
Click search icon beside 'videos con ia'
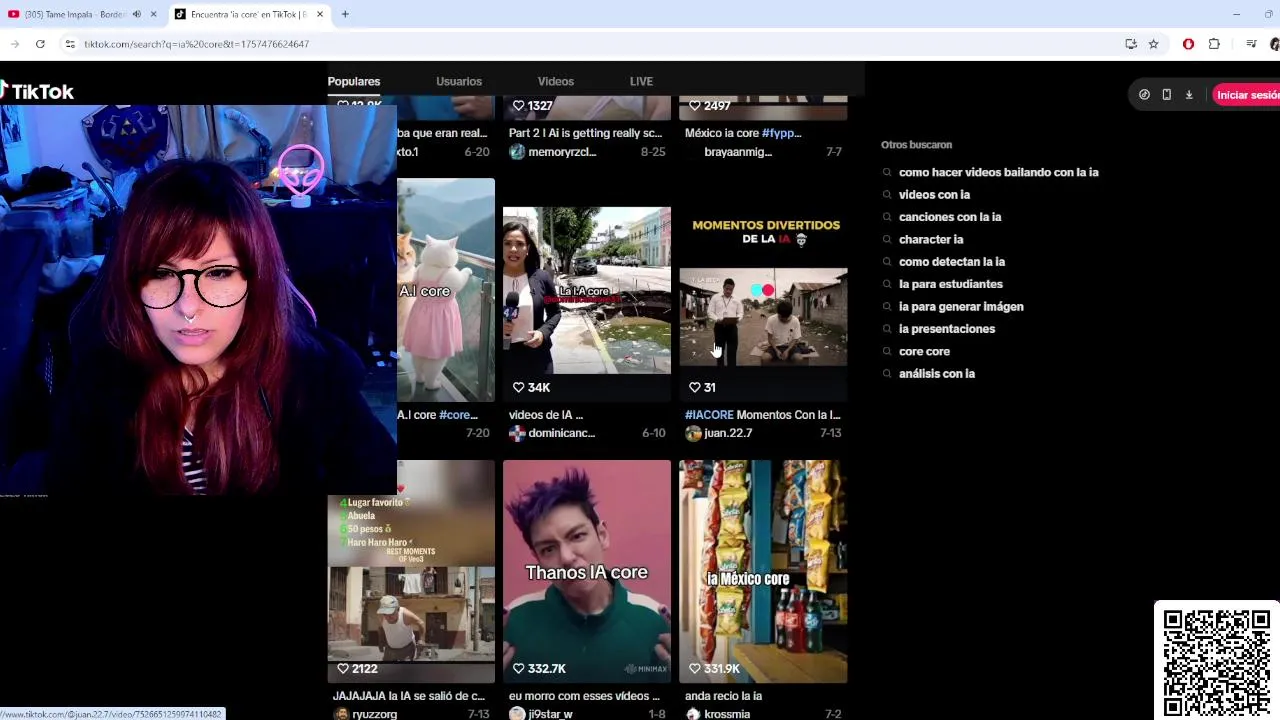(887, 195)
